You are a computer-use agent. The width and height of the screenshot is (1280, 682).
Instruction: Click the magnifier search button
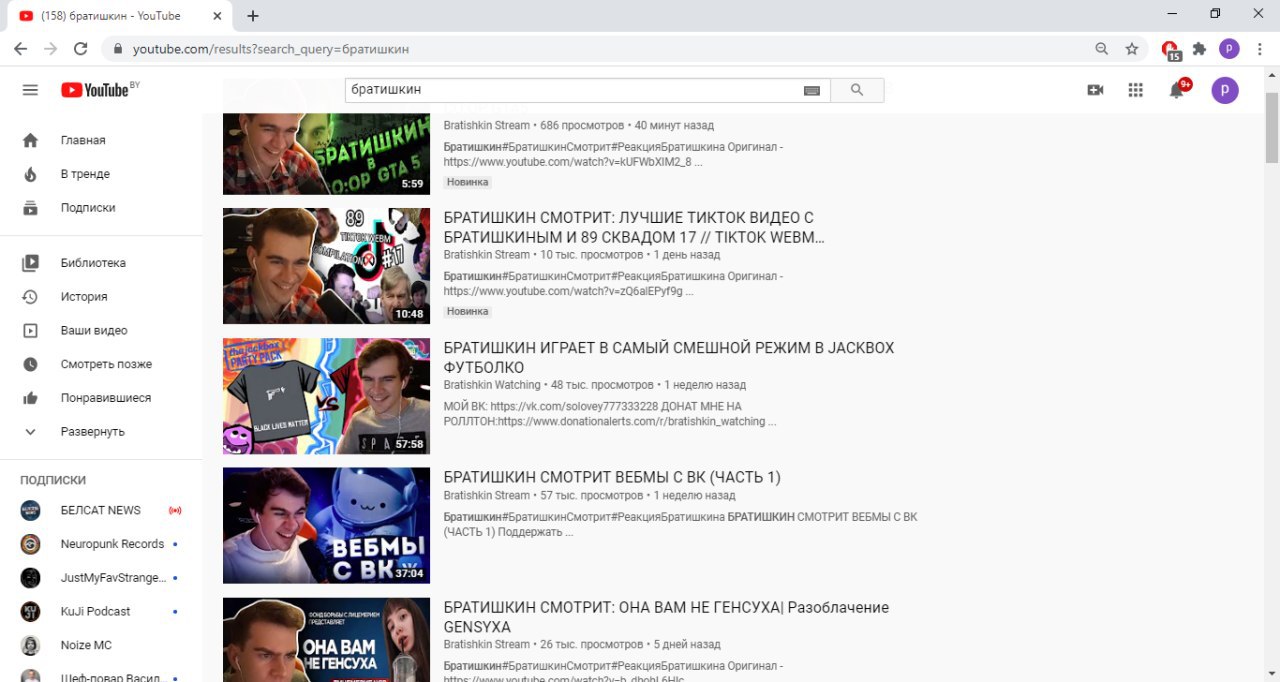857,90
